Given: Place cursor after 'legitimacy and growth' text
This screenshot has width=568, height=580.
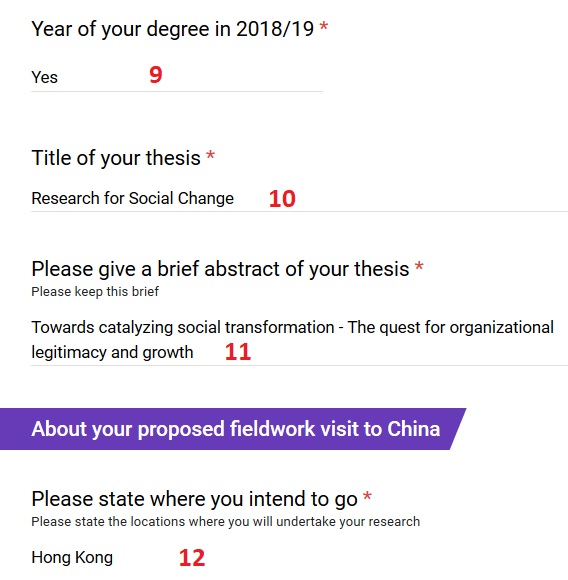Looking at the screenshot, I should point(195,352).
